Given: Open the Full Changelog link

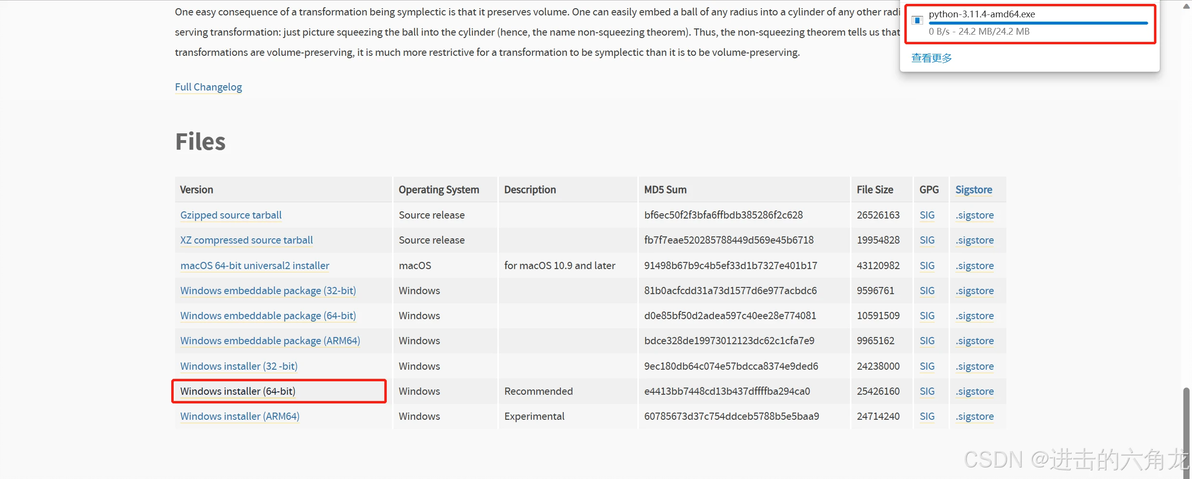Looking at the screenshot, I should pos(208,87).
